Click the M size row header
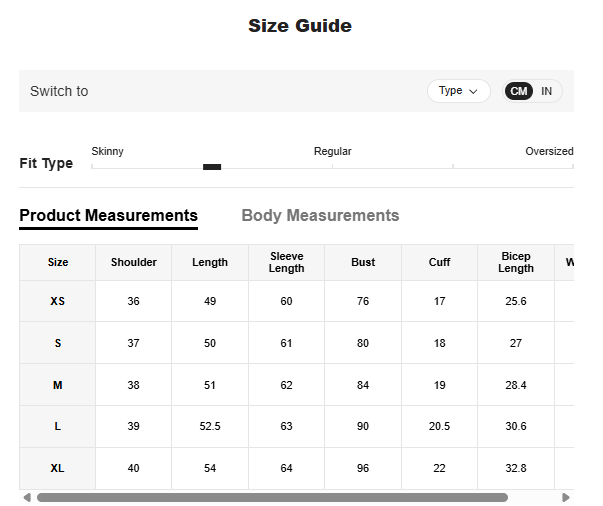603x506 pixels. [58, 385]
